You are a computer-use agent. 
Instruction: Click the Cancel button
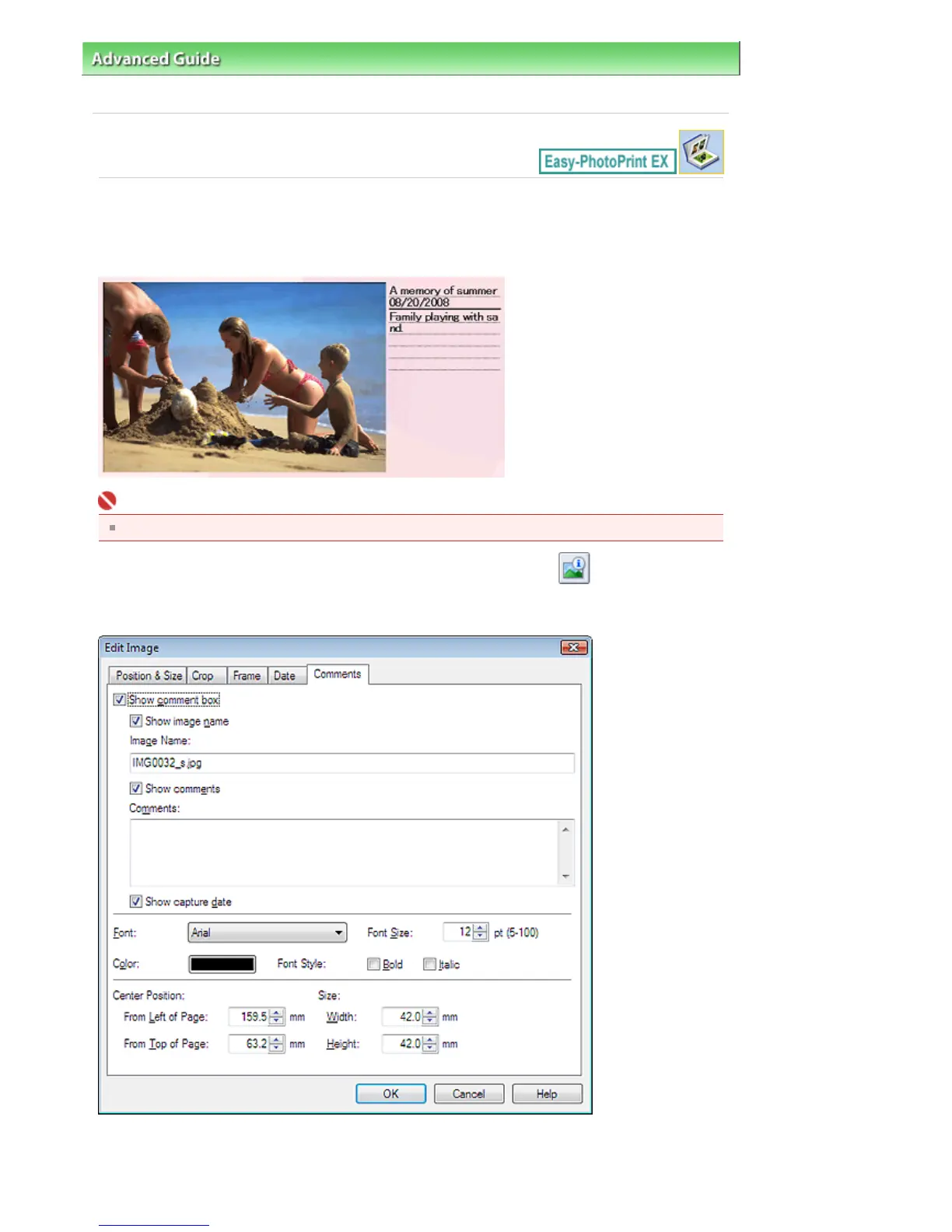(469, 1094)
